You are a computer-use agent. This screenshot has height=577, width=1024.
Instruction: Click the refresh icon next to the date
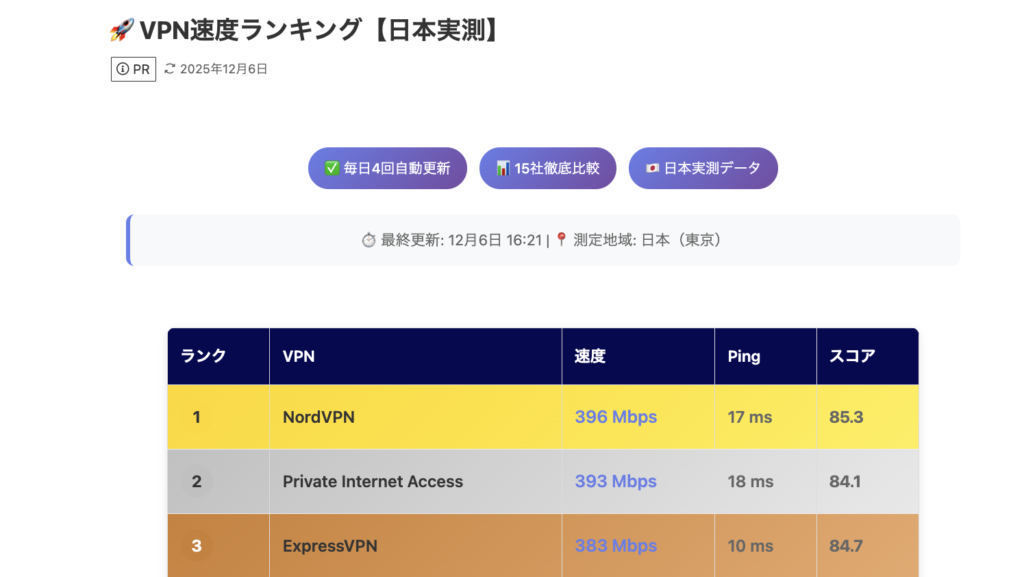(x=170, y=69)
